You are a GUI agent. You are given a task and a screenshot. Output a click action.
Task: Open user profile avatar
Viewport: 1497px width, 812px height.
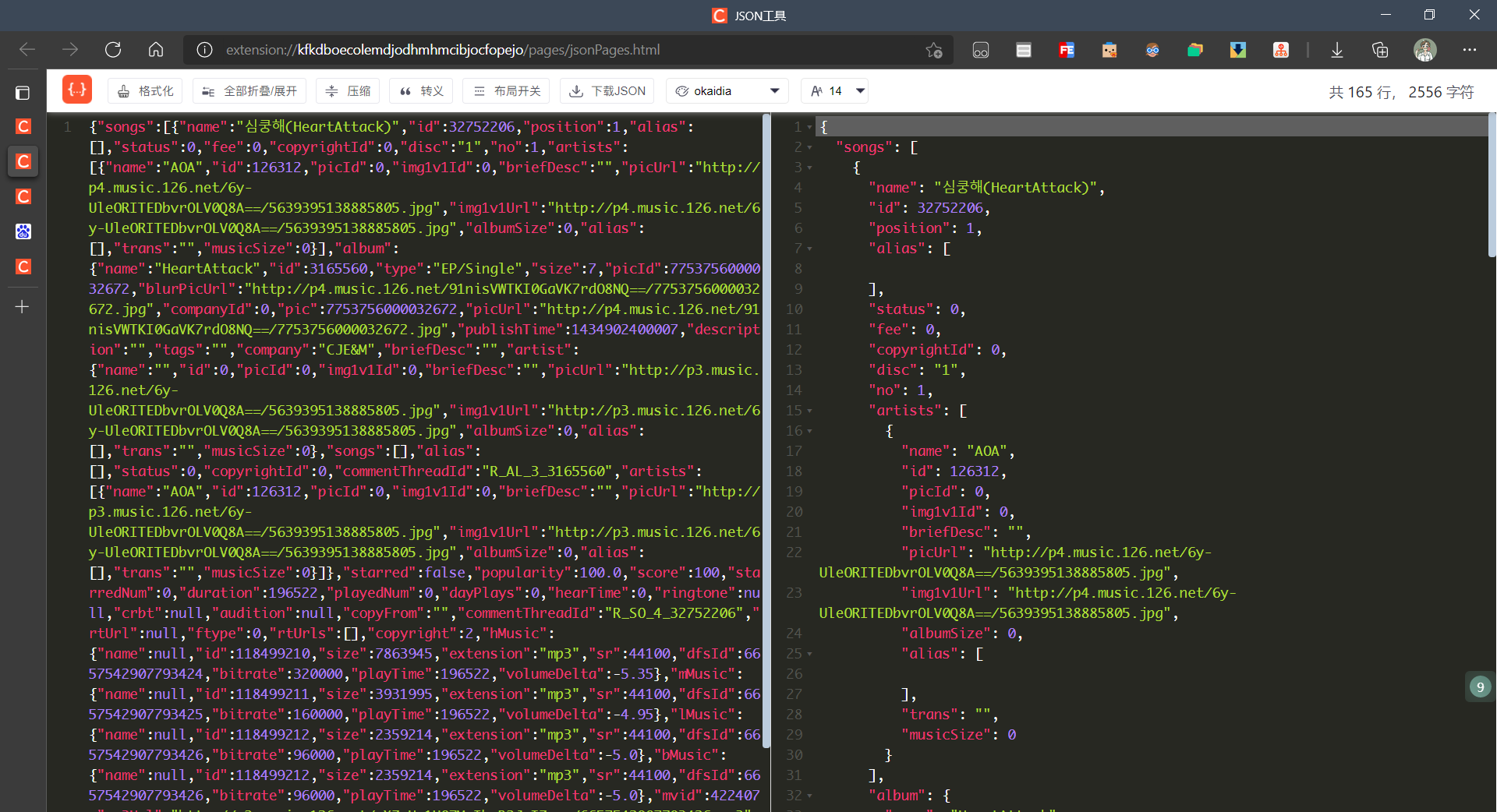(x=1425, y=50)
